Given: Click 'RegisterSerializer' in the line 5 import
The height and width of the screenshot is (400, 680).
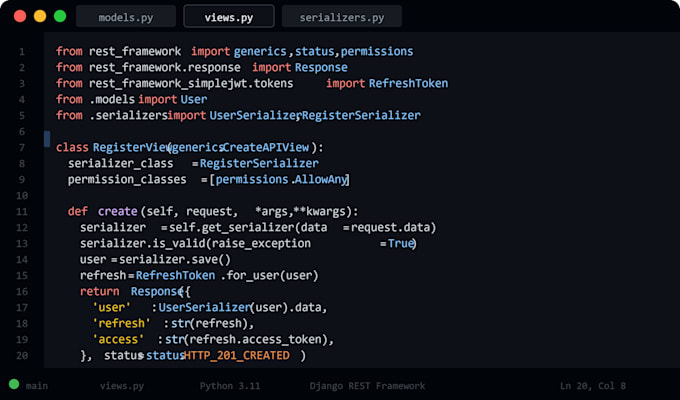Looking at the screenshot, I should pos(361,115).
